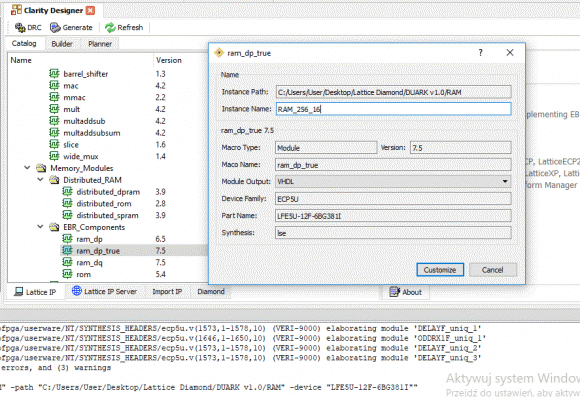
Task: Close the ram_dp_true dialog
Action: click(x=510, y=53)
